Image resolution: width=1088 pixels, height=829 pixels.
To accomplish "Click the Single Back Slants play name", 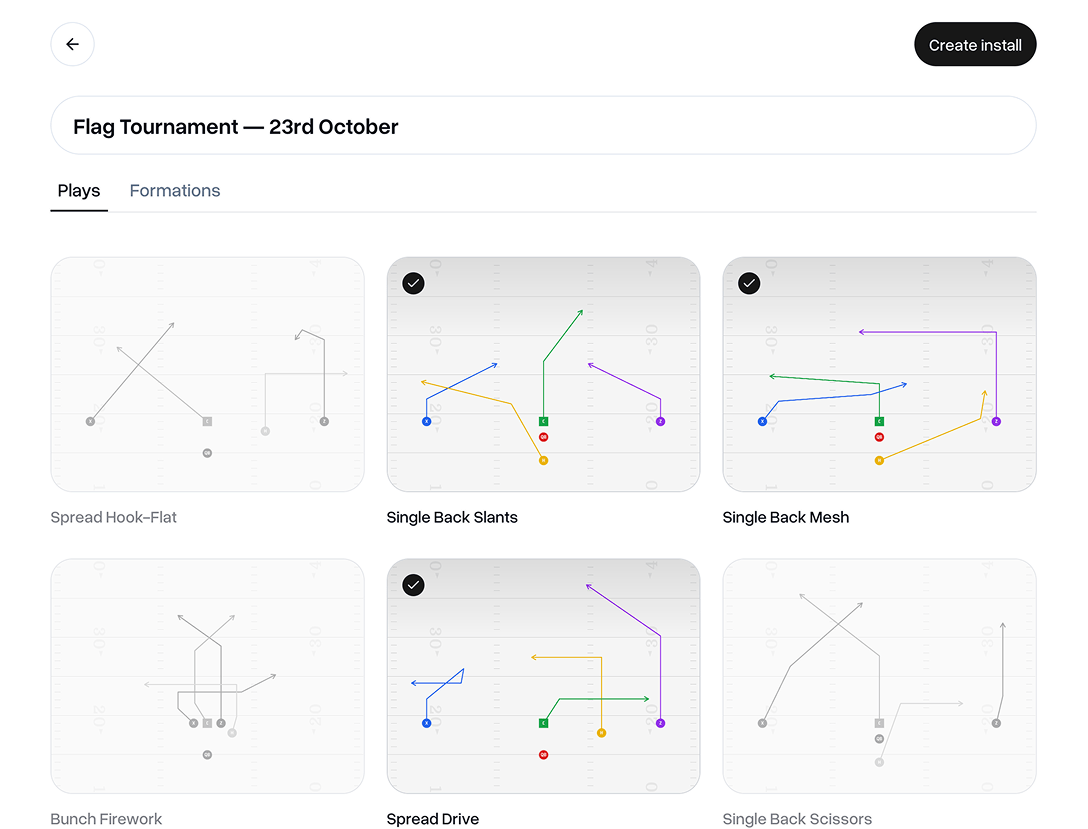I will 452,518.
